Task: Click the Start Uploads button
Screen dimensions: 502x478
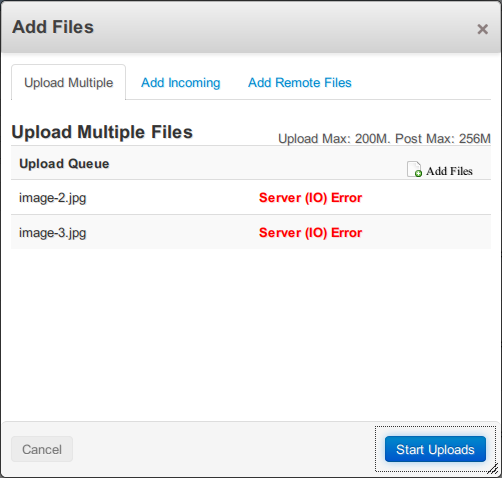Action: tap(435, 449)
